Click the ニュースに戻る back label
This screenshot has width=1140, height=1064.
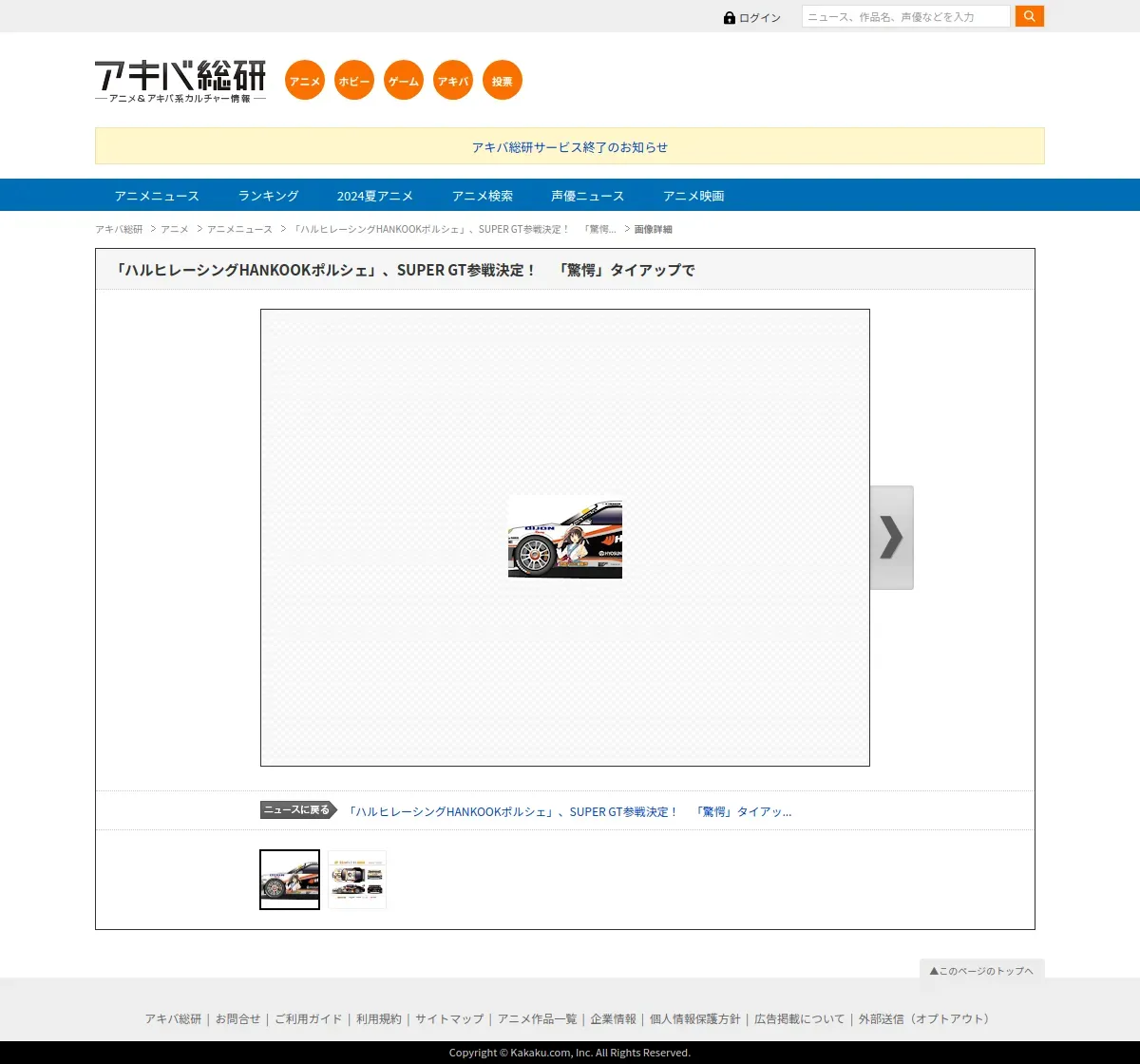click(x=298, y=810)
